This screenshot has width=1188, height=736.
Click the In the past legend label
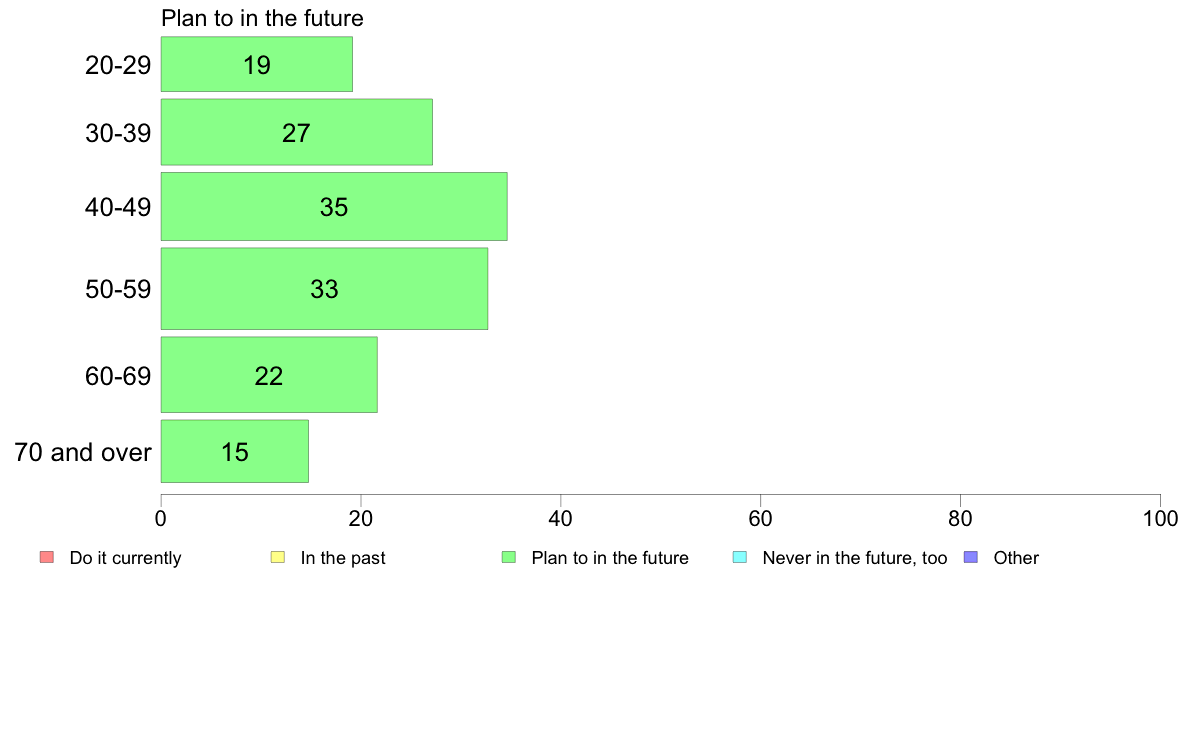point(343,558)
